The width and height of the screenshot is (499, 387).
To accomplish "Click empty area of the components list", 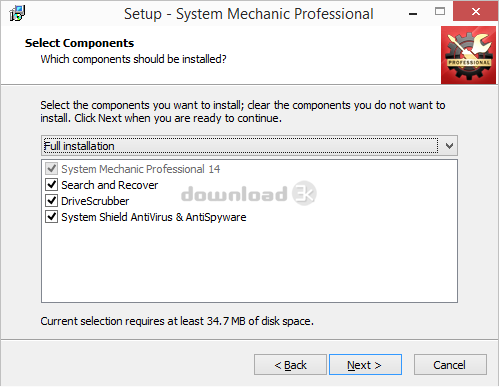I will (249, 263).
